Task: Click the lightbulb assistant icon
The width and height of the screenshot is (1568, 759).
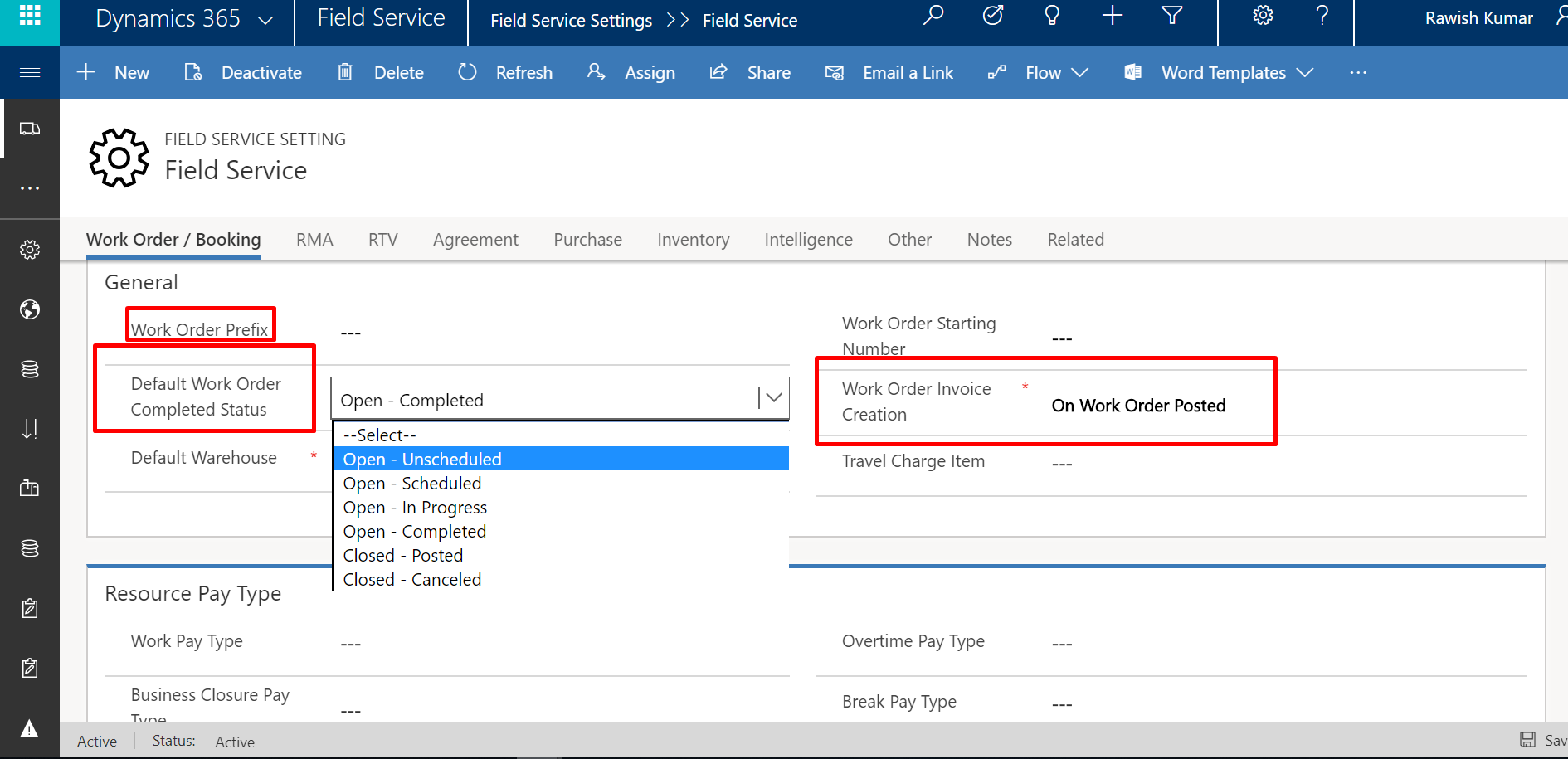Action: 1052,17
